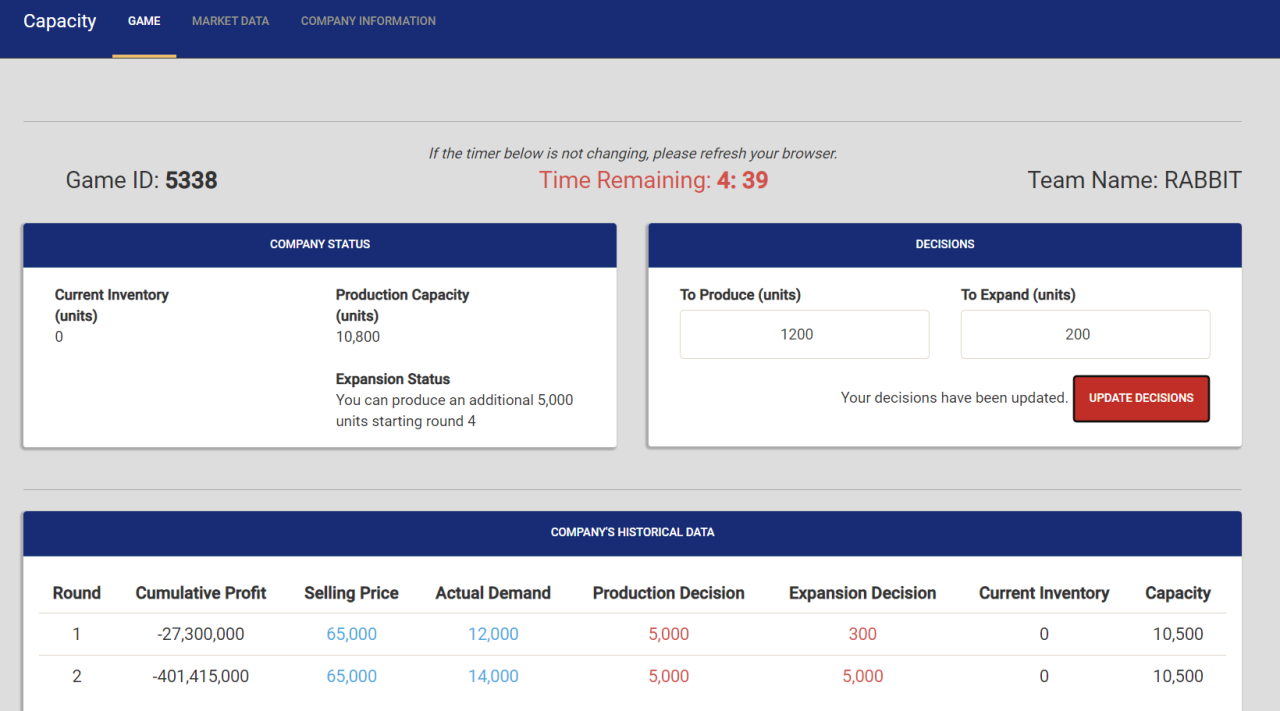Screen dimensions: 1280x711
Task: Click the round number 1 cell
Action: tap(77, 634)
